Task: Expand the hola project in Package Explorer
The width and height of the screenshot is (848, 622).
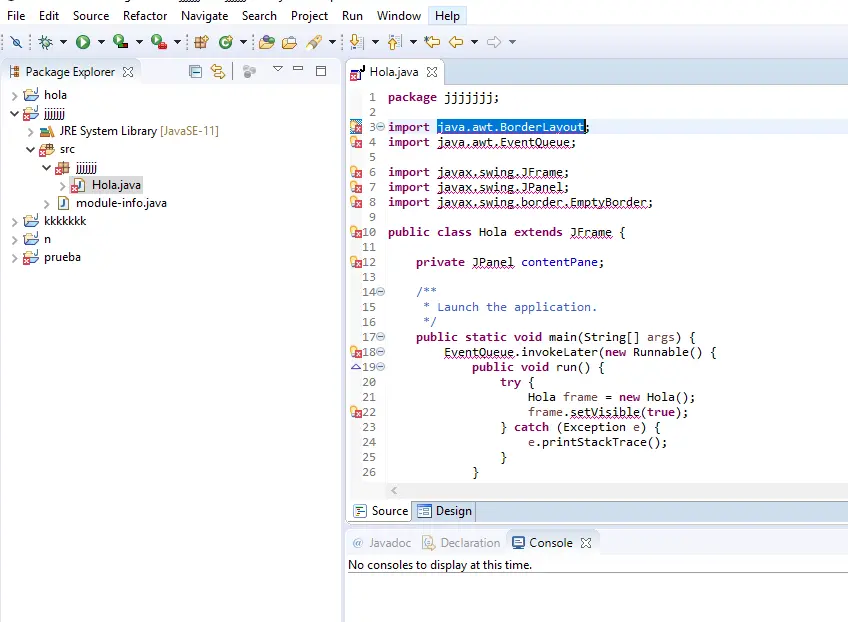Action: (x=14, y=95)
